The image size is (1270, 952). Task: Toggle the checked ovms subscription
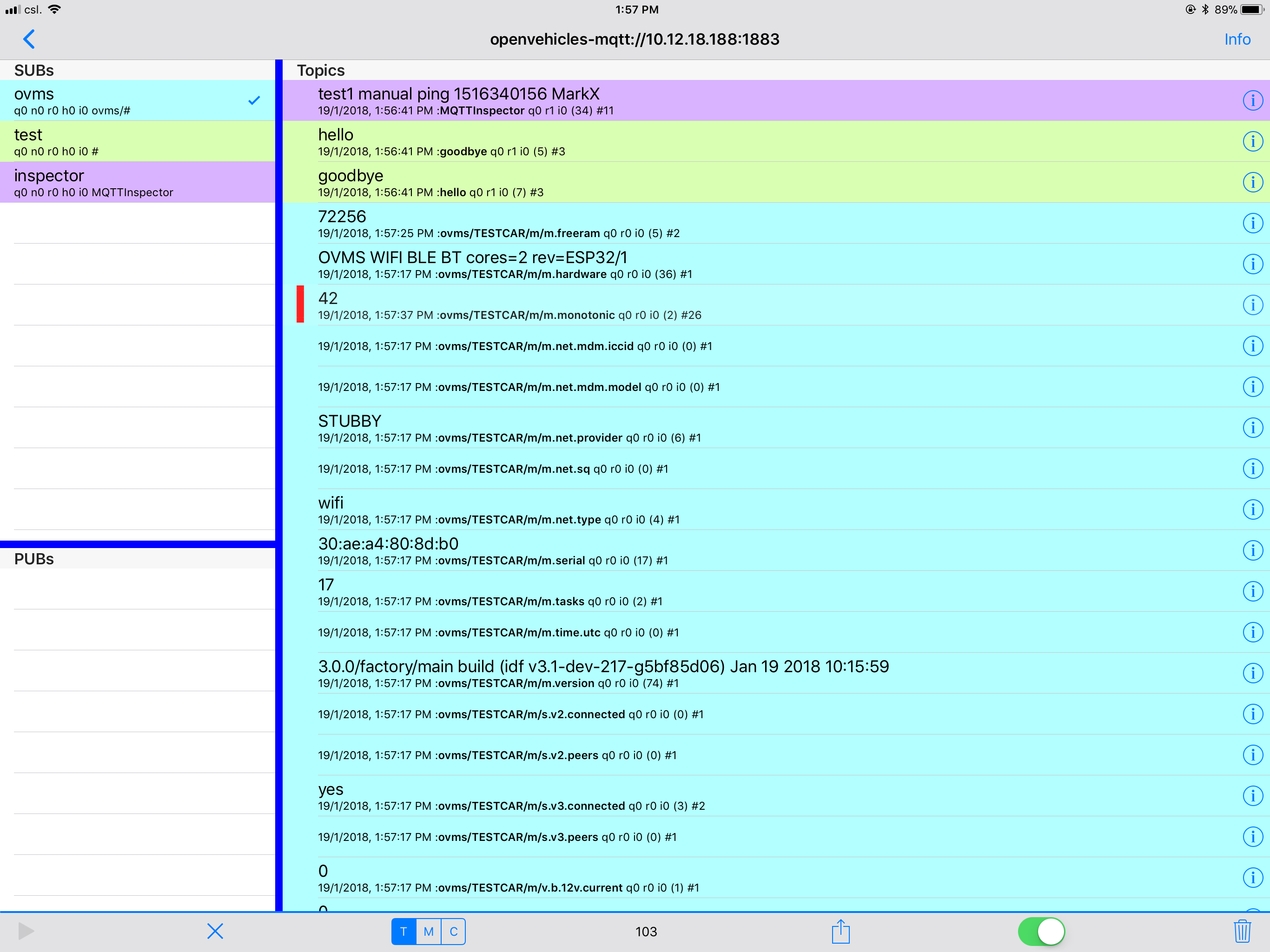point(138,100)
